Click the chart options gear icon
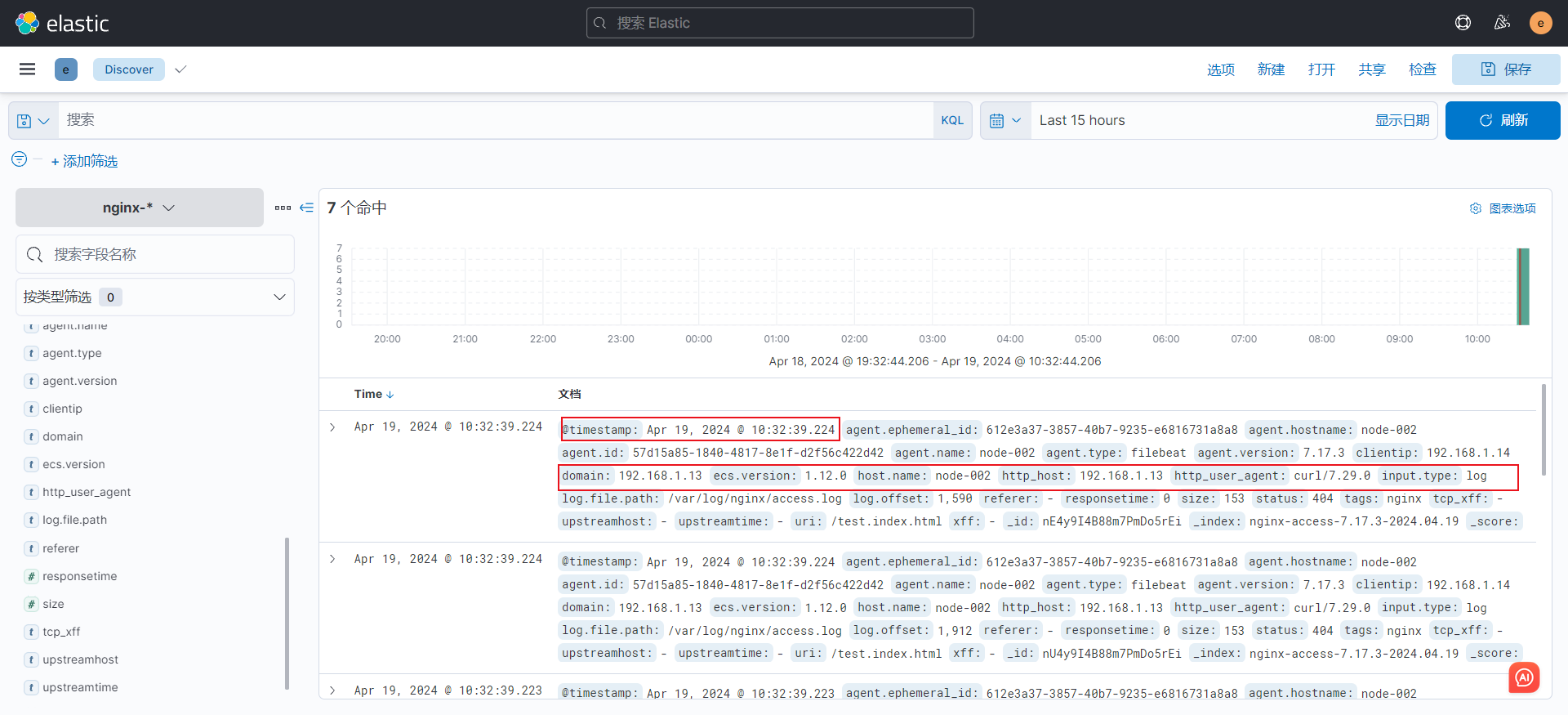 tap(1476, 208)
